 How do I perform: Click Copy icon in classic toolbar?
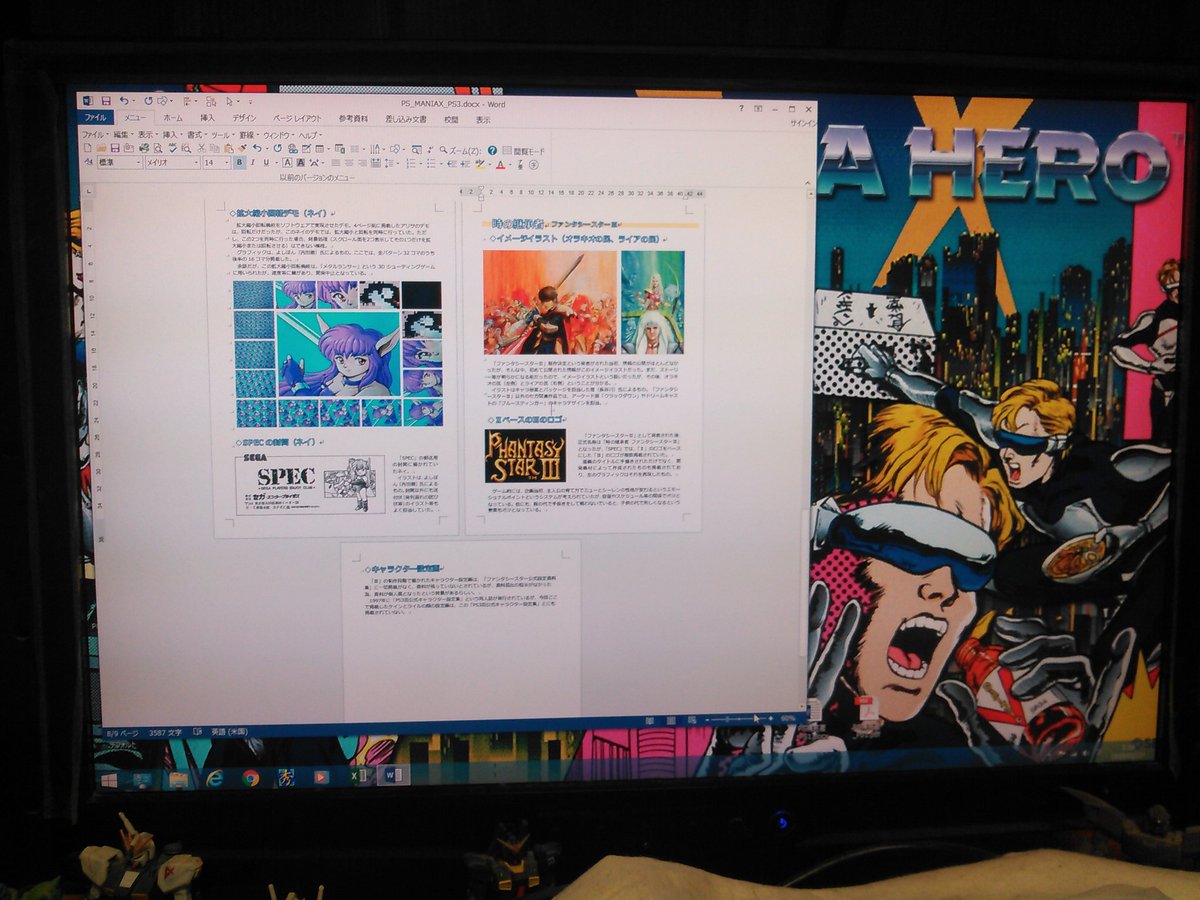coord(214,148)
